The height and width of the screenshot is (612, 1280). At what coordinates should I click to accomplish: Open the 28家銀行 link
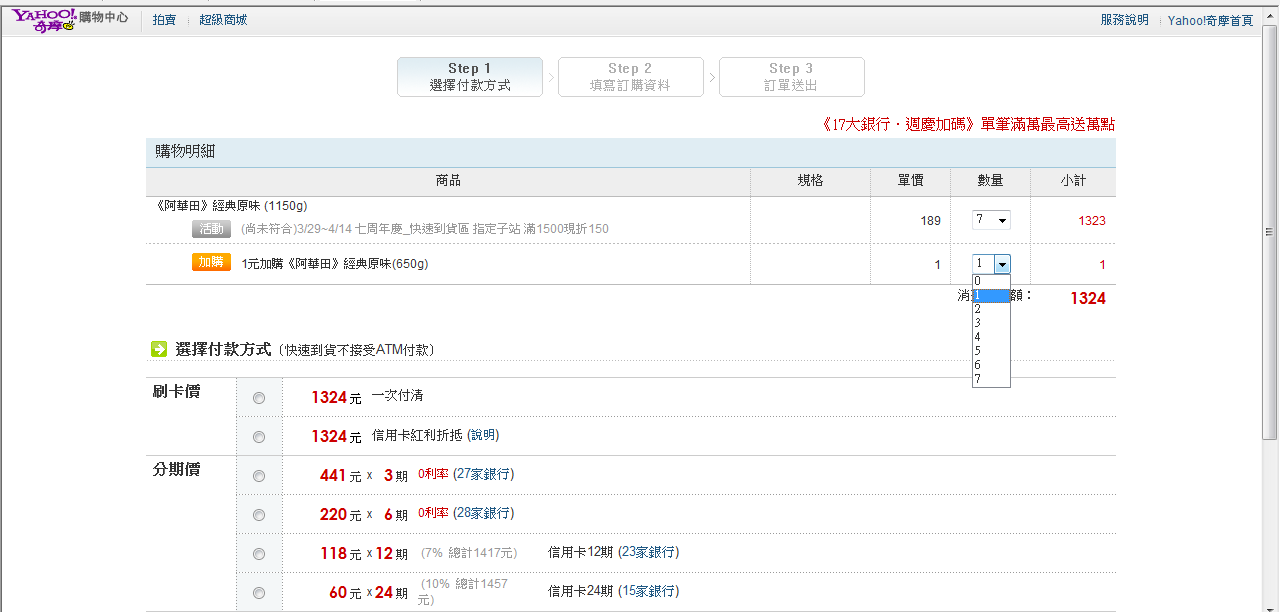483,513
